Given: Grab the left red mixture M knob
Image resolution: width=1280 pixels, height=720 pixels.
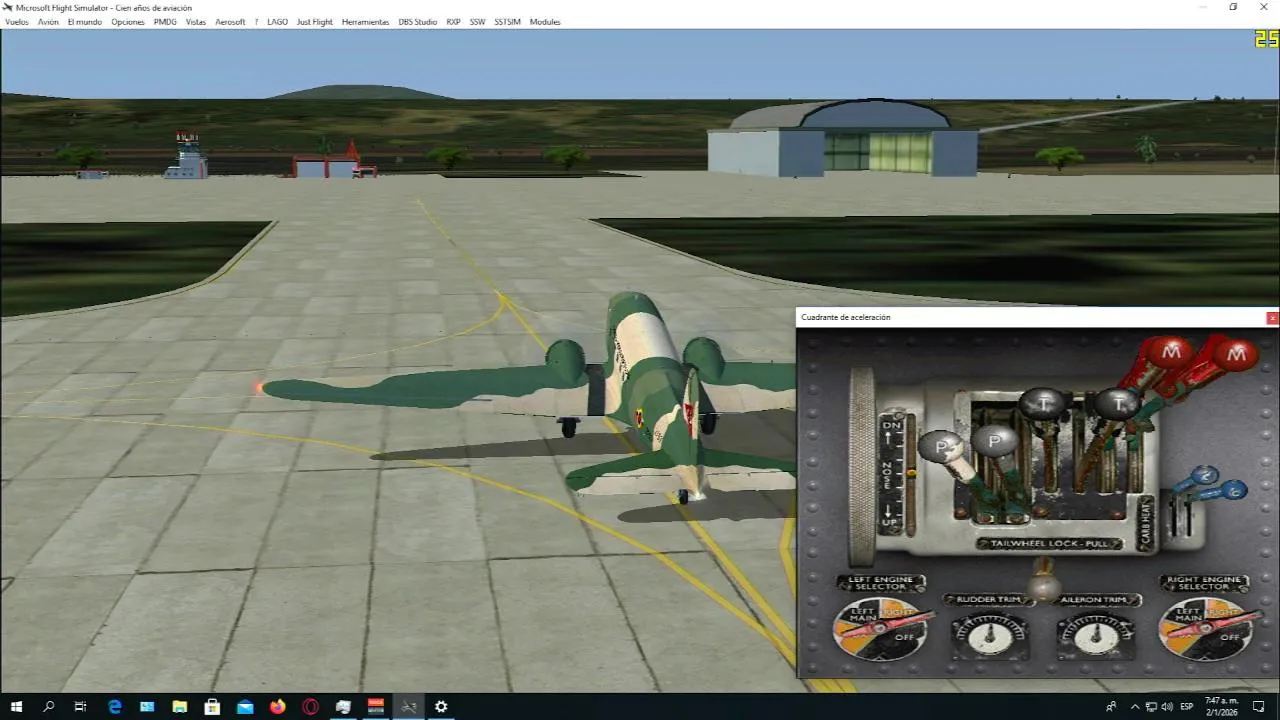Looking at the screenshot, I should [x=1171, y=351].
